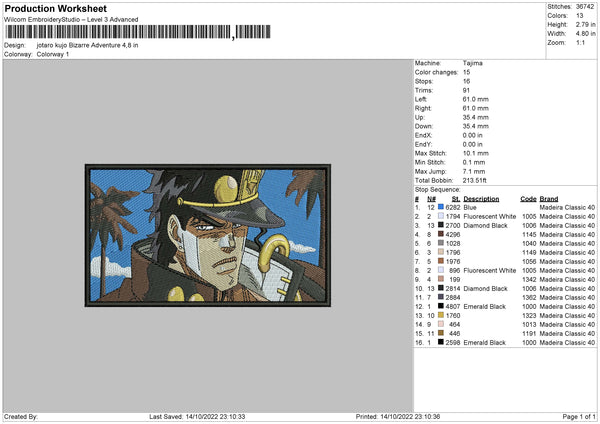
Task: Select thread code 1362
Action: pyautogui.click(x=529, y=298)
